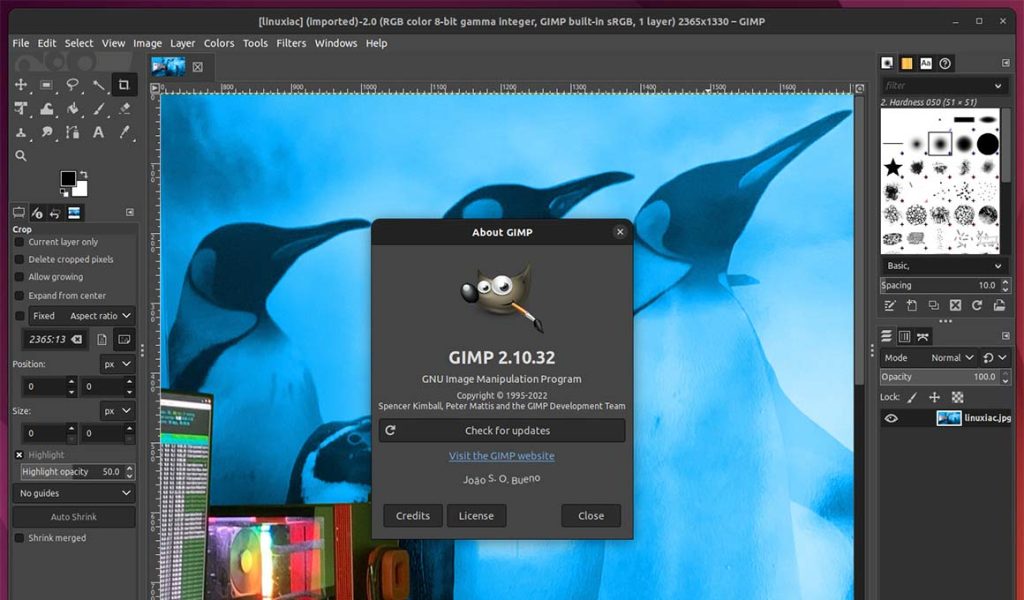The height and width of the screenshot is (600, 1024).
Task: Switch to the Channels tab
Action: coord(904,337)
